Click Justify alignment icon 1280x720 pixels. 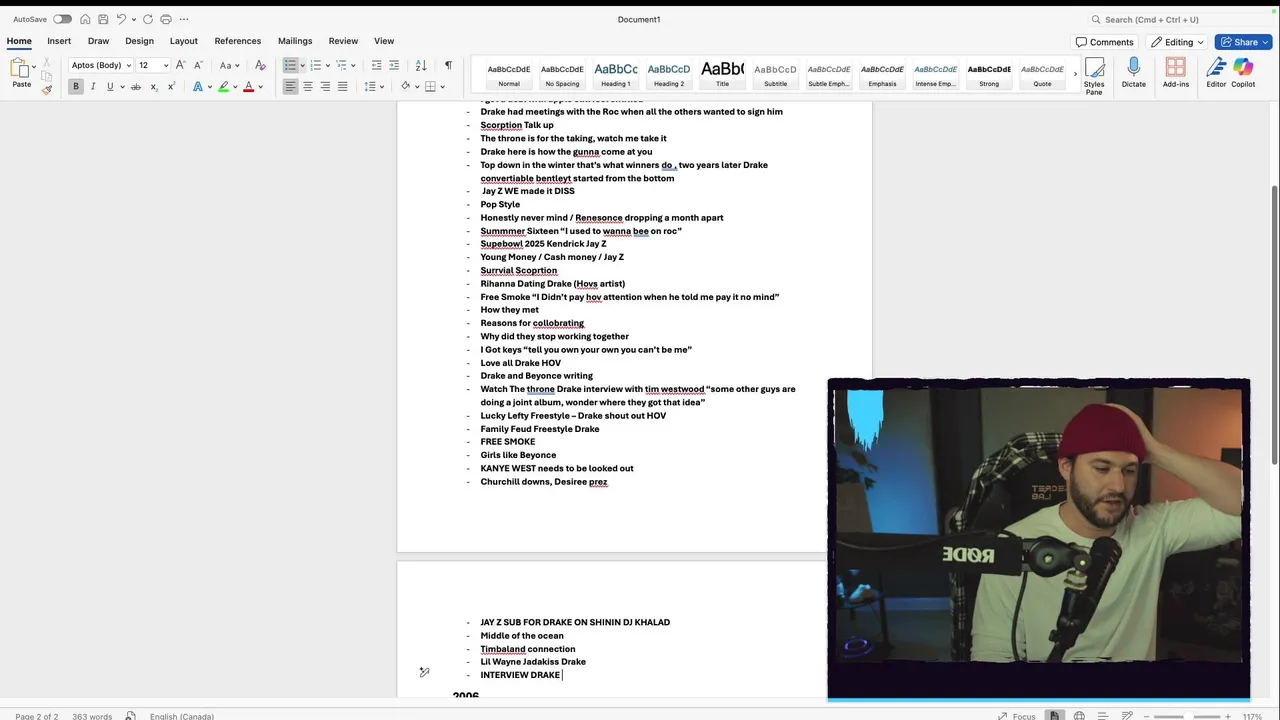point(342,87)
